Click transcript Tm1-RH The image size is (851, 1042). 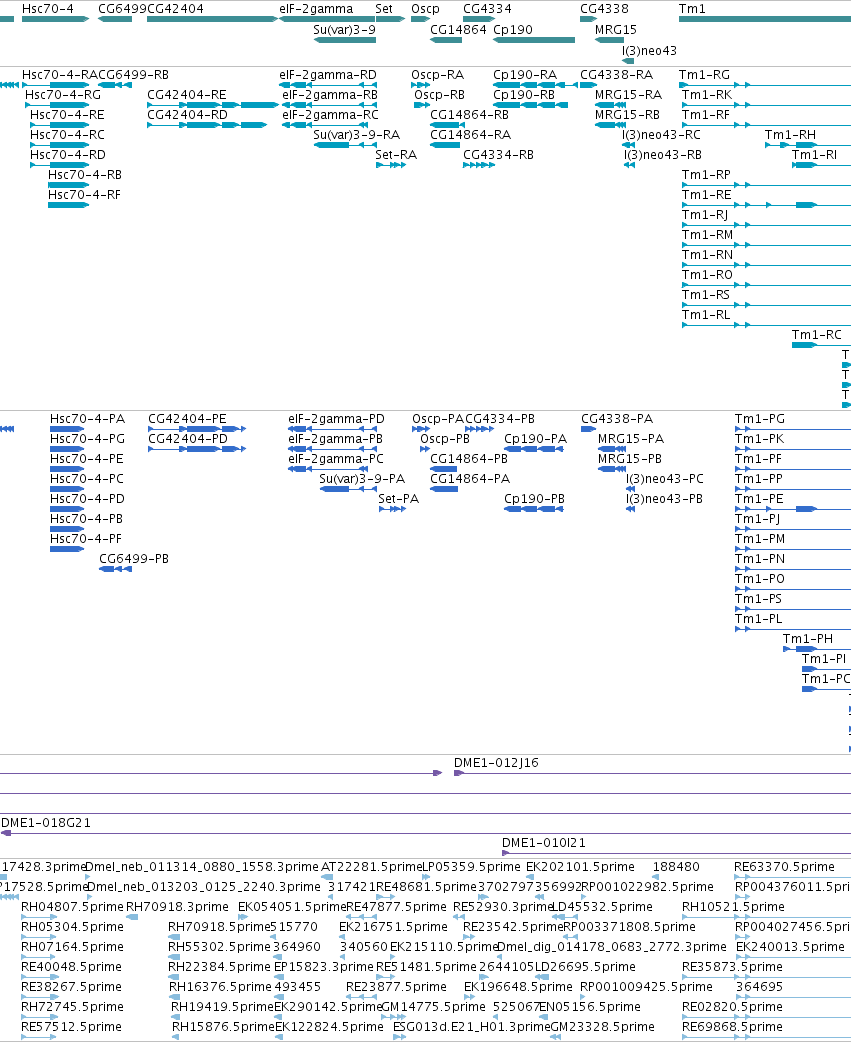[791, 135]
